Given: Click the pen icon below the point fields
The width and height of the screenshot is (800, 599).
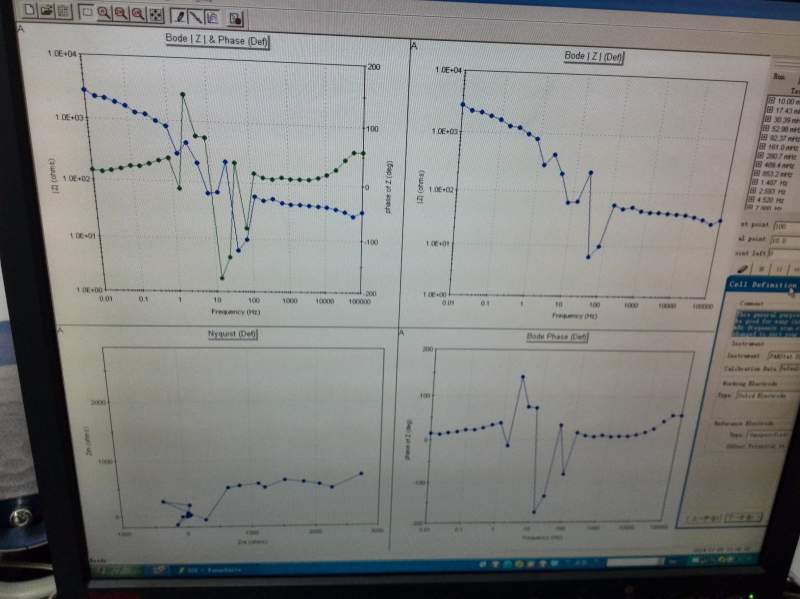Looking at the screenshot, I should click(x=743, y=268).
